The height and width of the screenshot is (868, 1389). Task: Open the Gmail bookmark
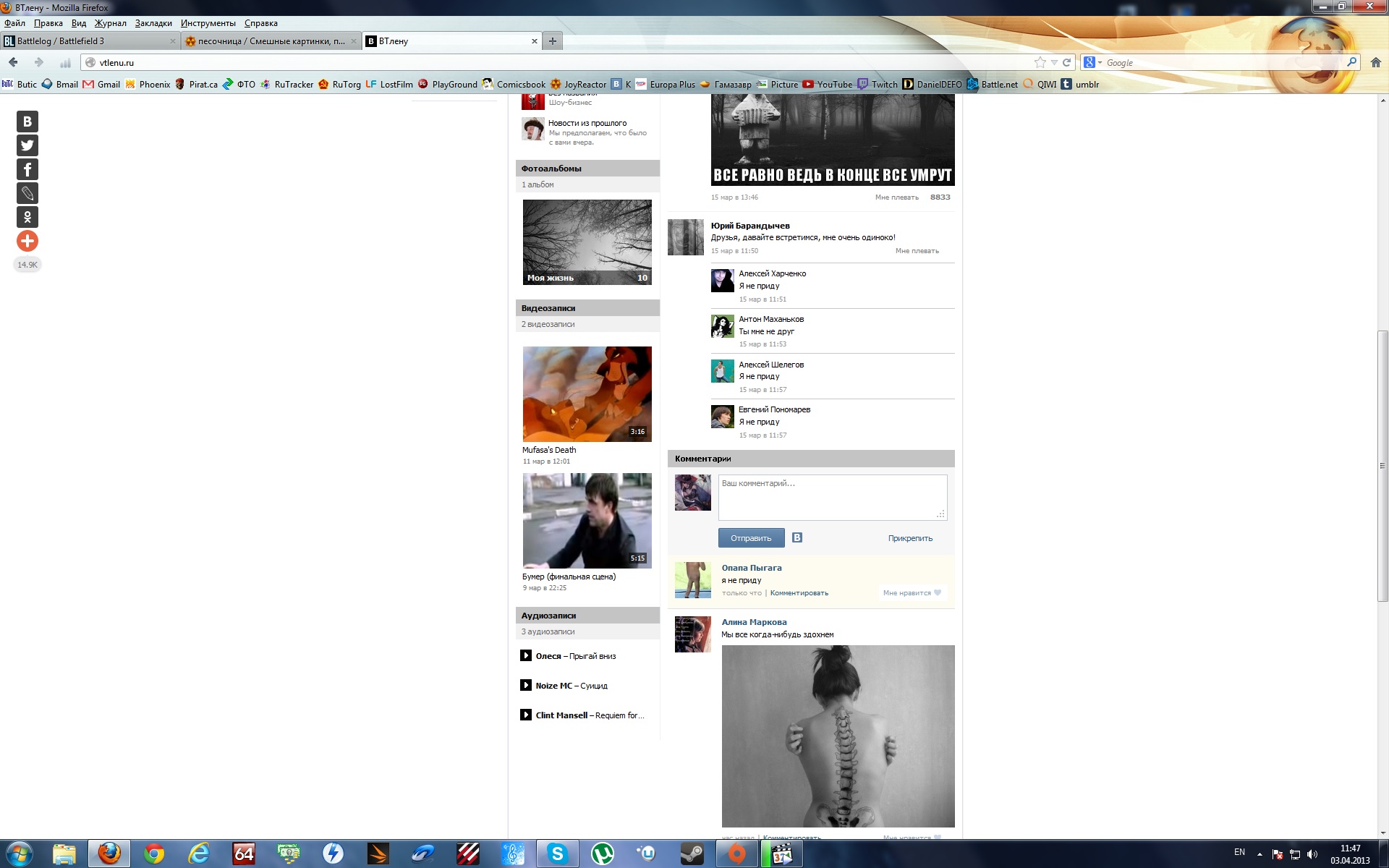[101, 84]
